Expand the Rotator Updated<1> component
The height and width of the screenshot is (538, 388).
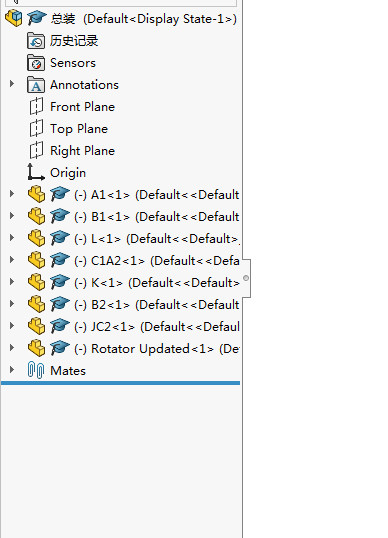coord(12,348)
